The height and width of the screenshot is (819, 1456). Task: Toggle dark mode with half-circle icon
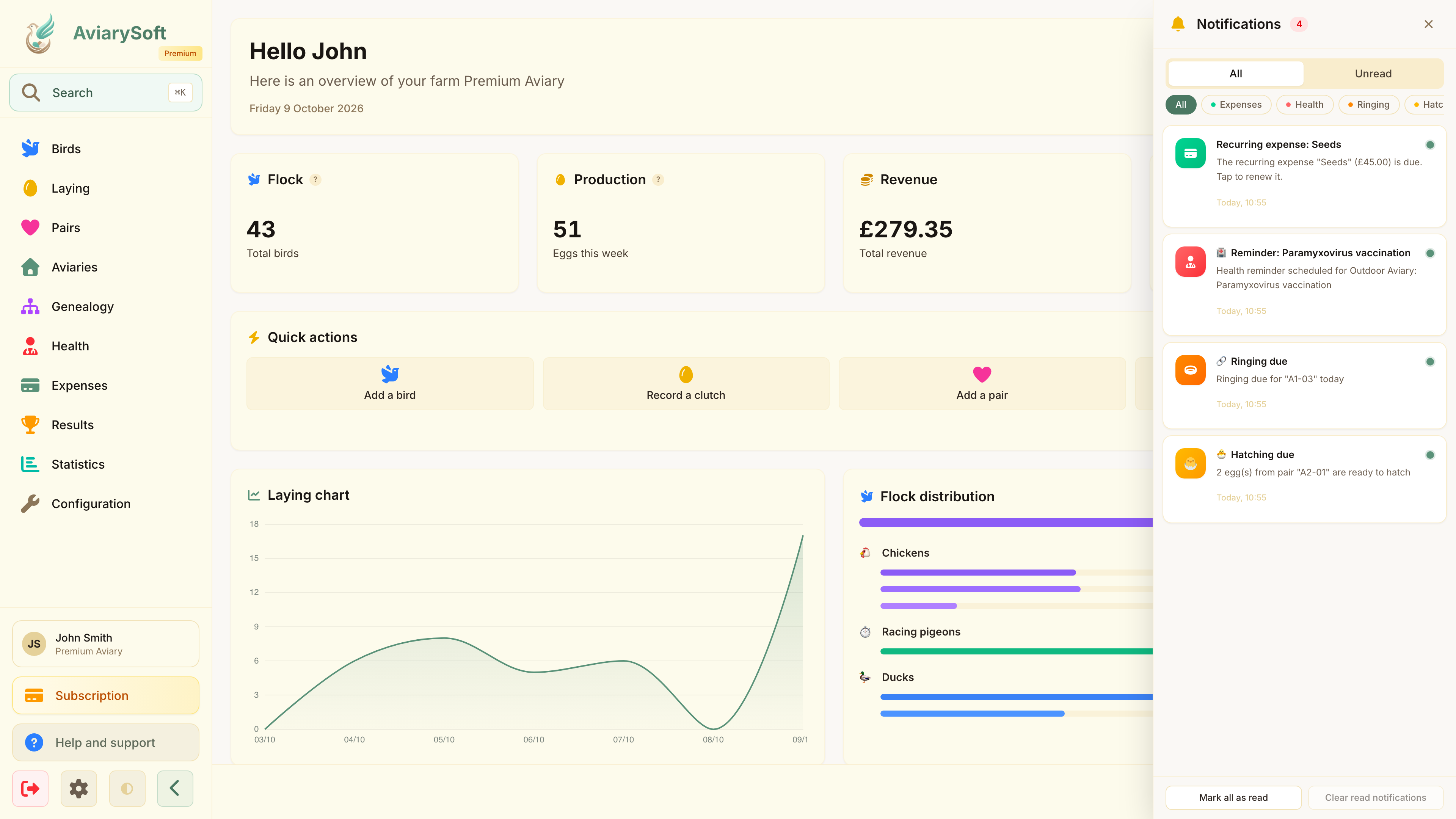127,788
